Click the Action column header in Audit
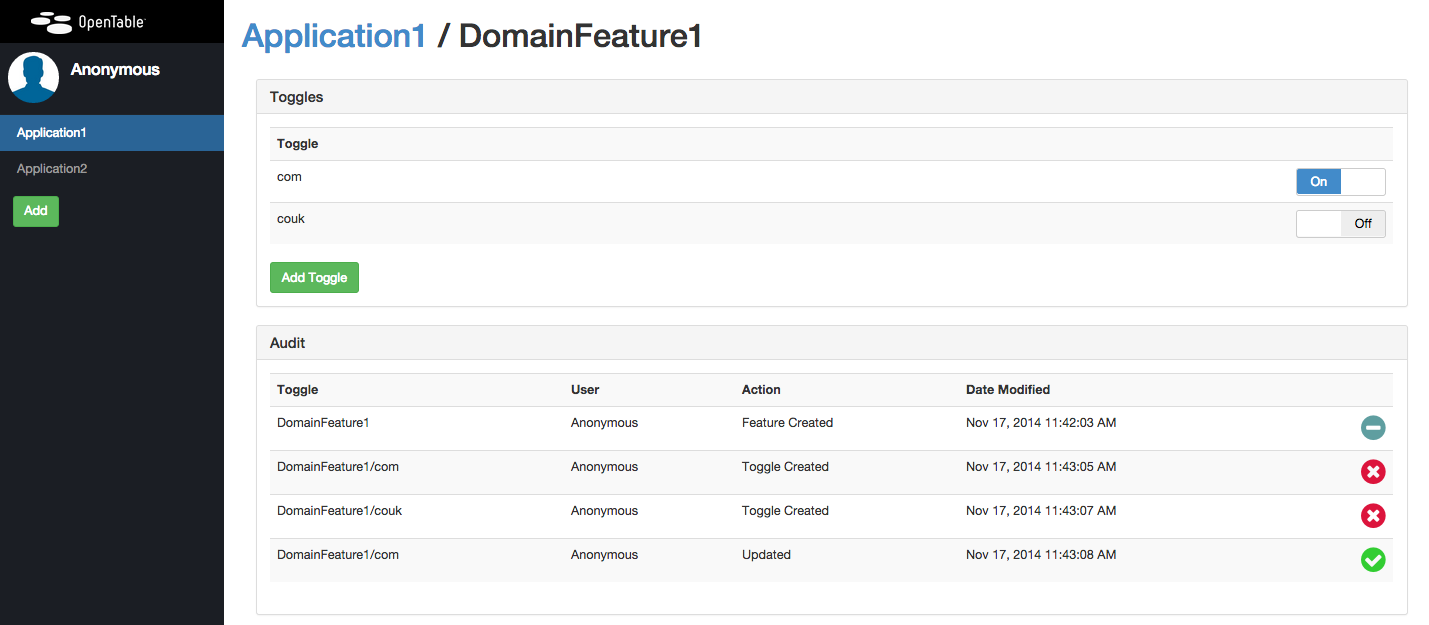The image size is (1429, 625). [x=761, y=390]
